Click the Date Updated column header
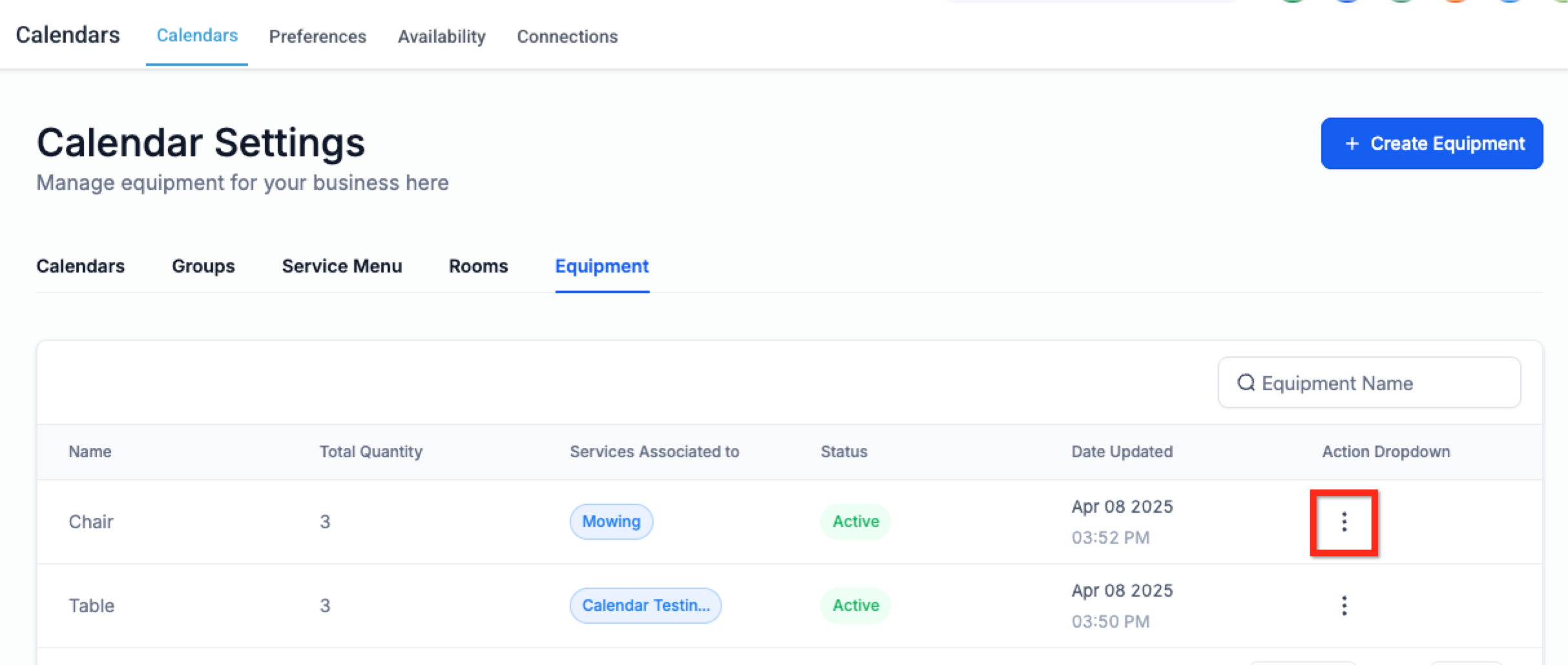The width and height of the screenshot is (1568, 665). pyautogui.click(x=1122, y=451)
